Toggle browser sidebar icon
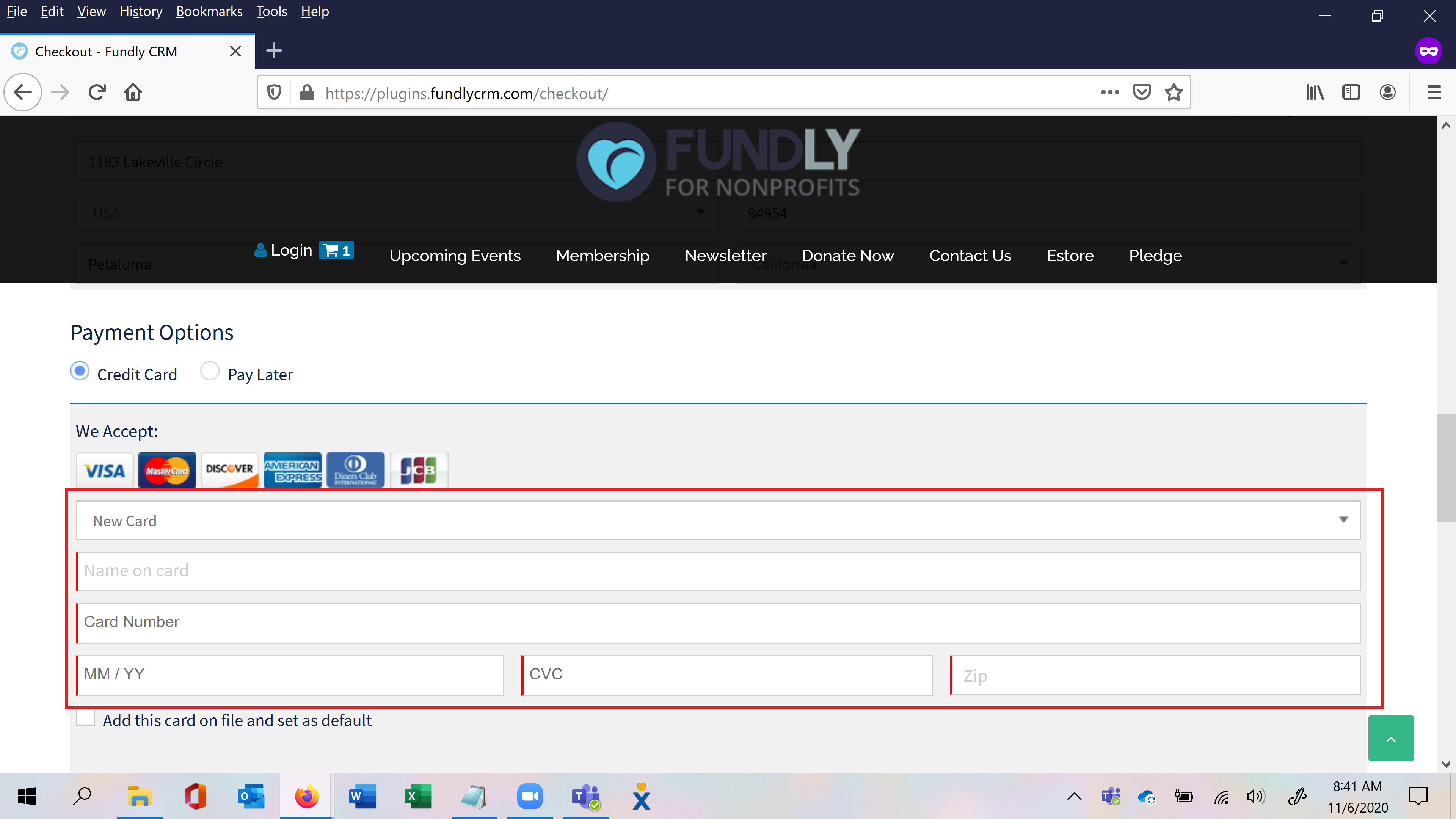Image resolution: width=1456 pixels, height=819 pixels. [1351, 93]
